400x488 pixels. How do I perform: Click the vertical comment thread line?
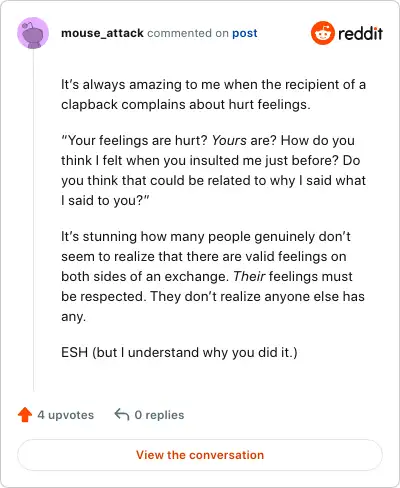point(33,220)
